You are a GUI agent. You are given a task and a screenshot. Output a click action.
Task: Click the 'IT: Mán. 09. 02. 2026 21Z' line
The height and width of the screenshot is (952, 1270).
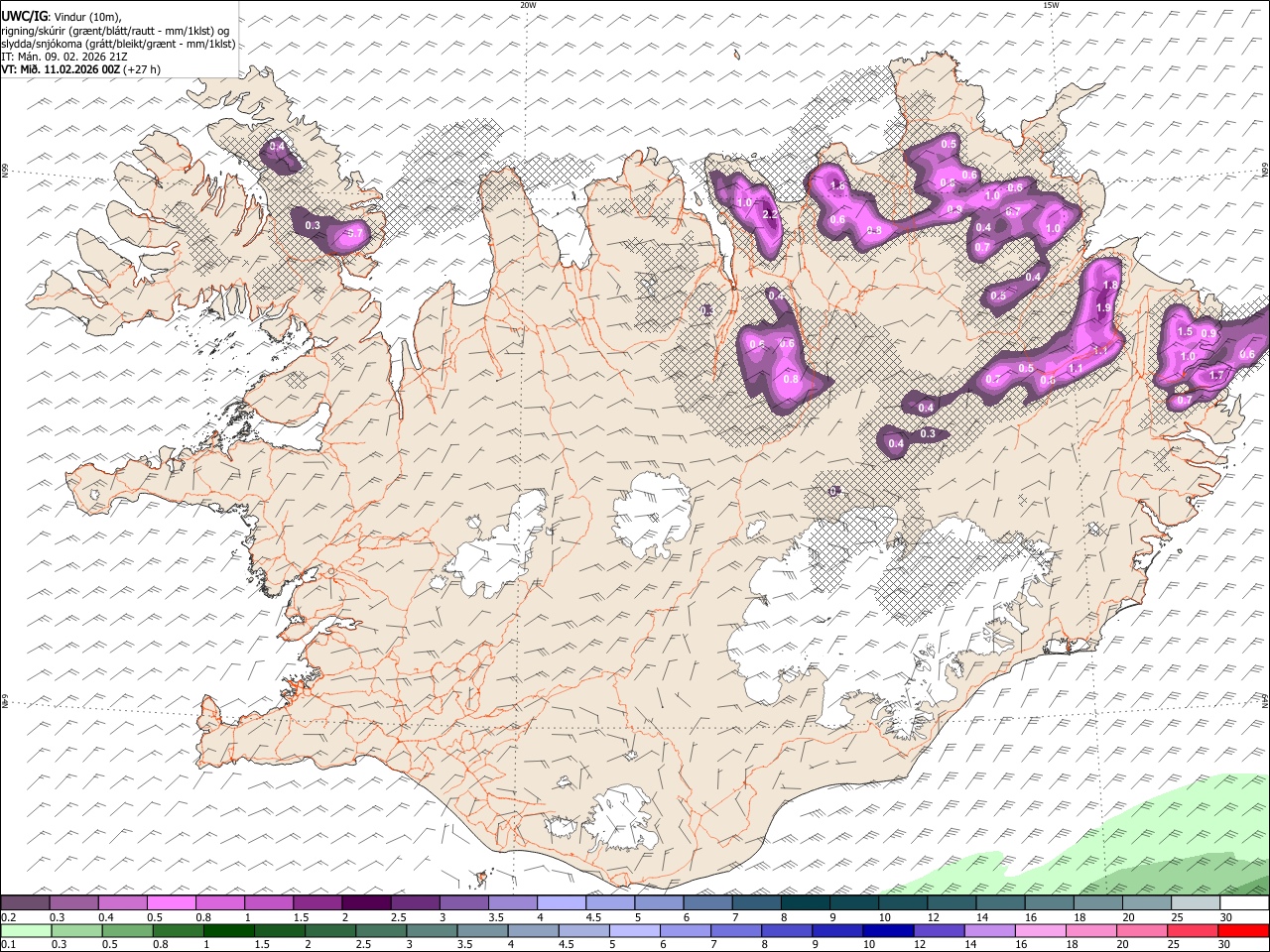tap(63, 57)
